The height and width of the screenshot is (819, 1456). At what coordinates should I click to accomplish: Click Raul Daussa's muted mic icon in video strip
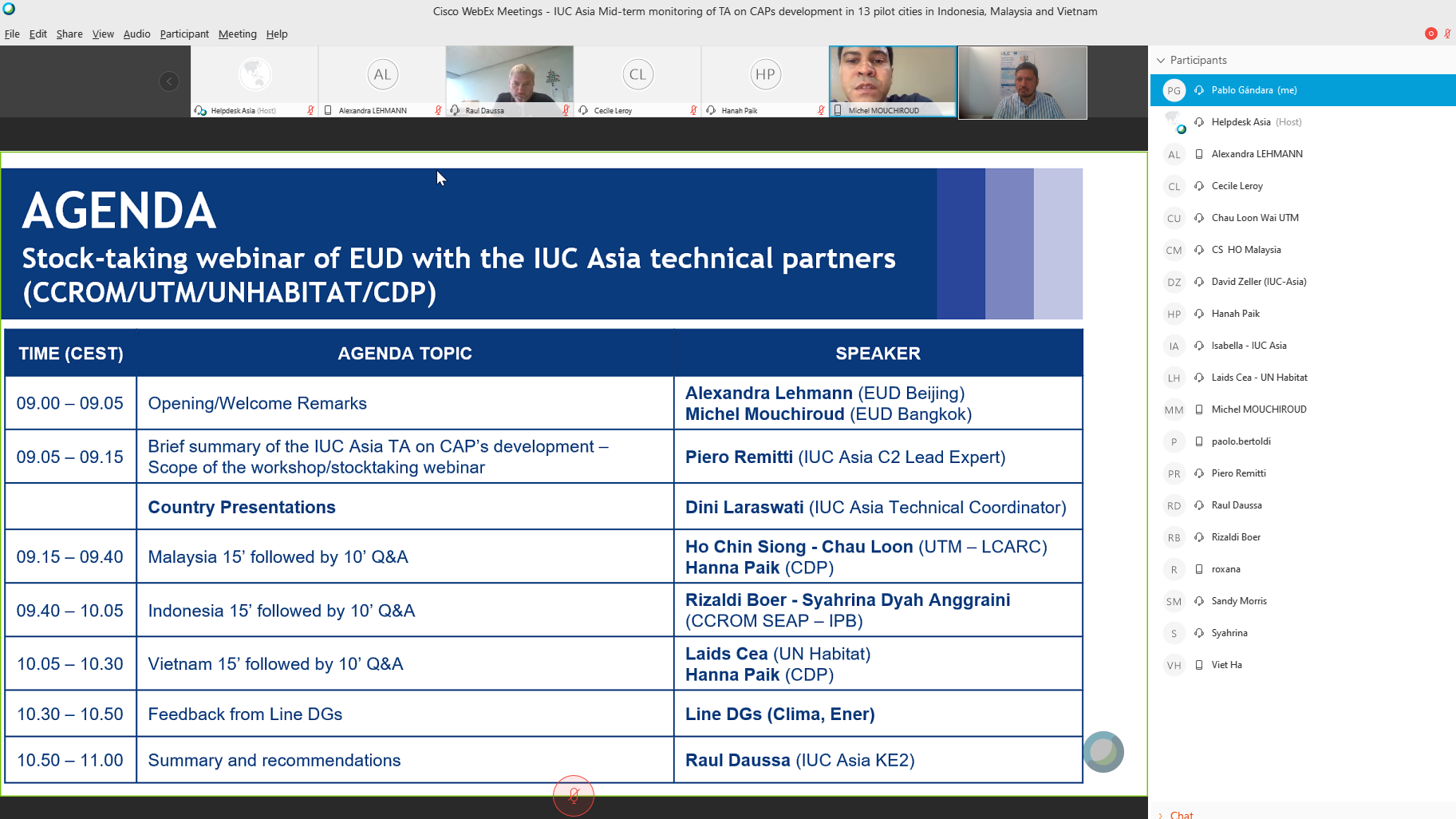(x=566, y=110)
